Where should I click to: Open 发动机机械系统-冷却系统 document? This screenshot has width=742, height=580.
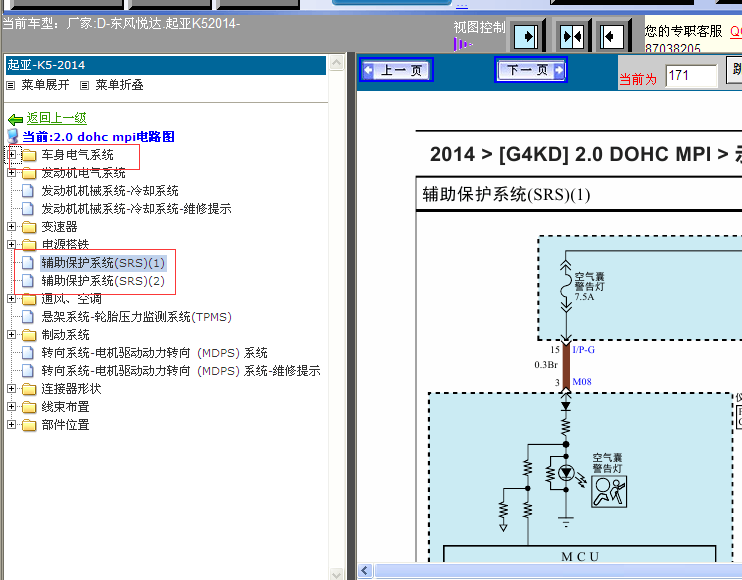point(110,191)
